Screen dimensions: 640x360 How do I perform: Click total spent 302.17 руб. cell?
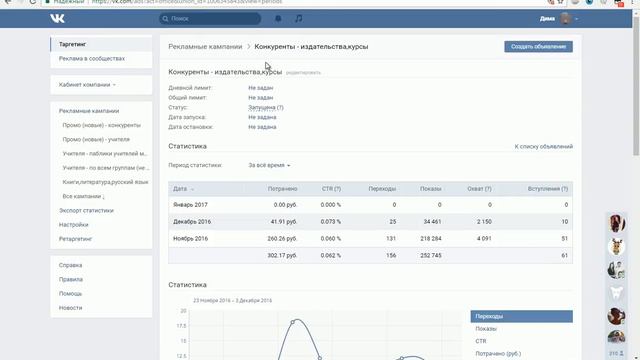pos(282,256)
